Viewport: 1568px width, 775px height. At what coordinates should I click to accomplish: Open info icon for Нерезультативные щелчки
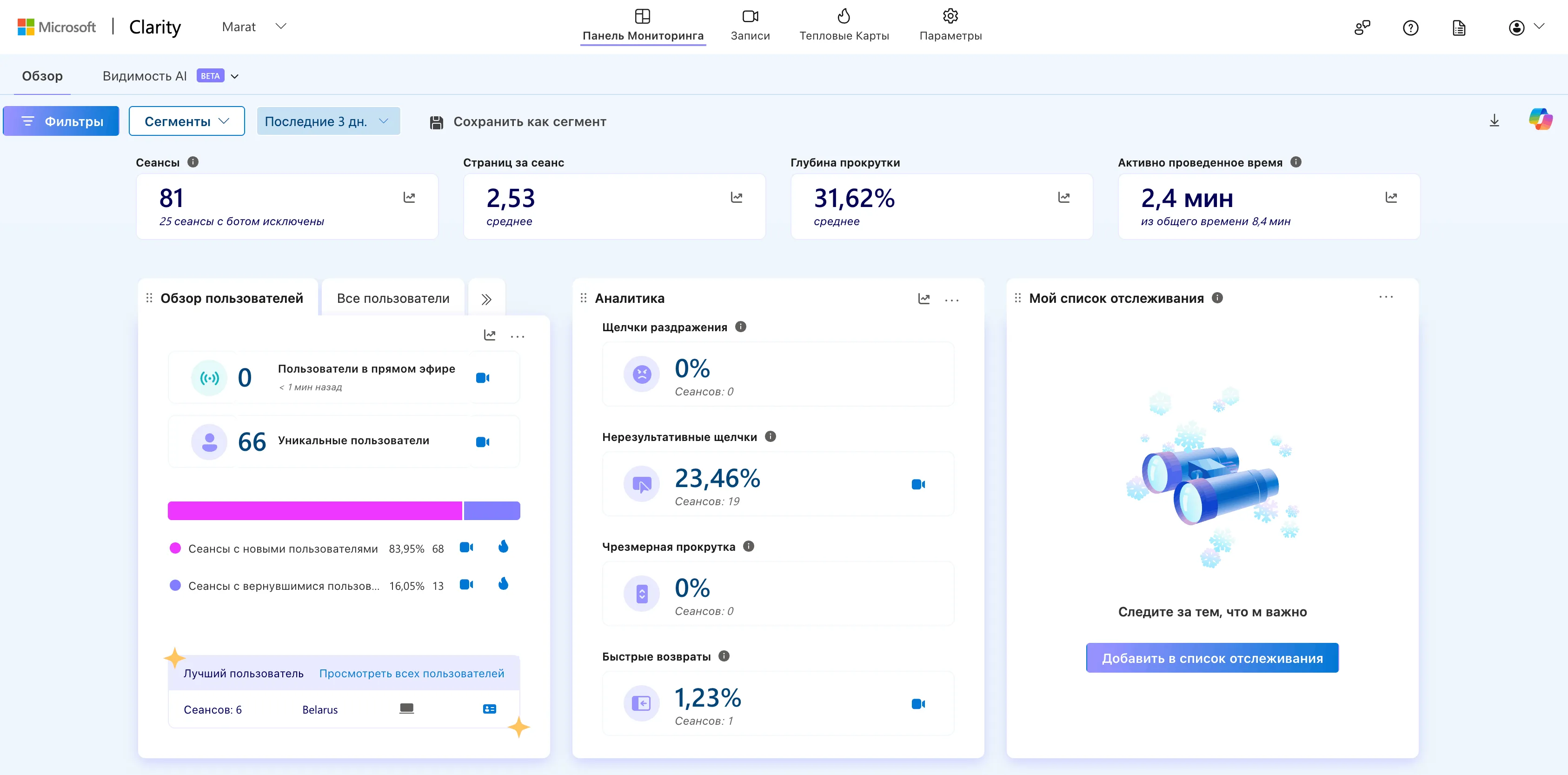771,436
